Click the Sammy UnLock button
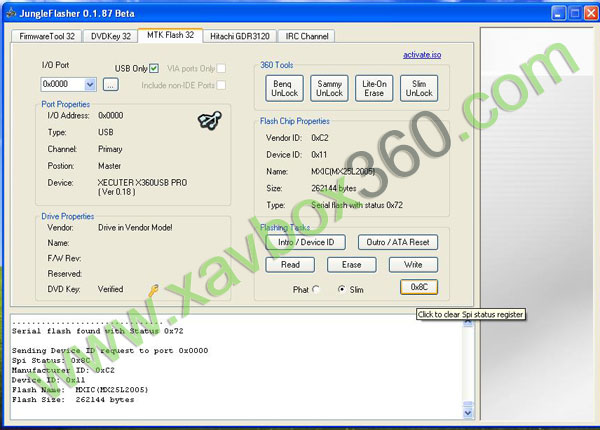 pyautogui.click(x=329, y=88)
